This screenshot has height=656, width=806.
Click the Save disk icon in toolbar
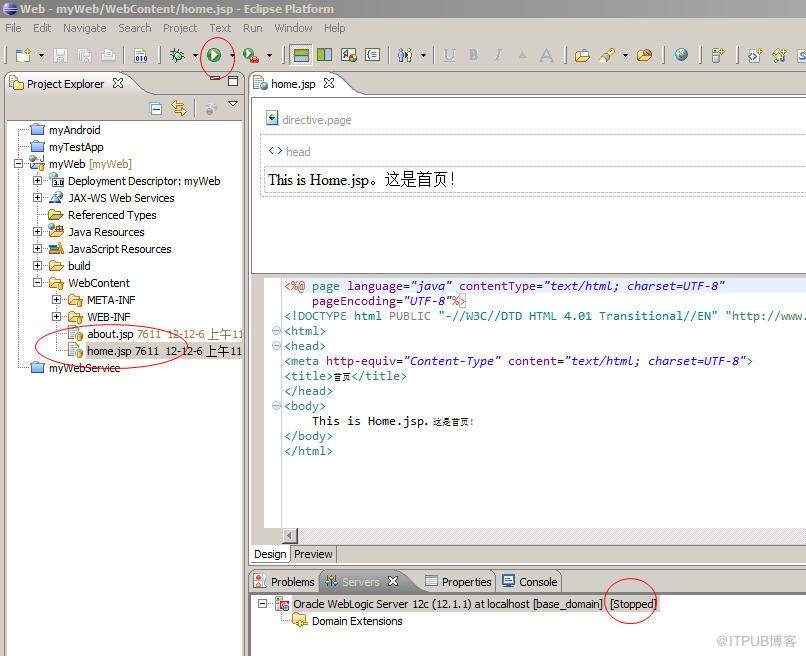[x=61, y=55]
